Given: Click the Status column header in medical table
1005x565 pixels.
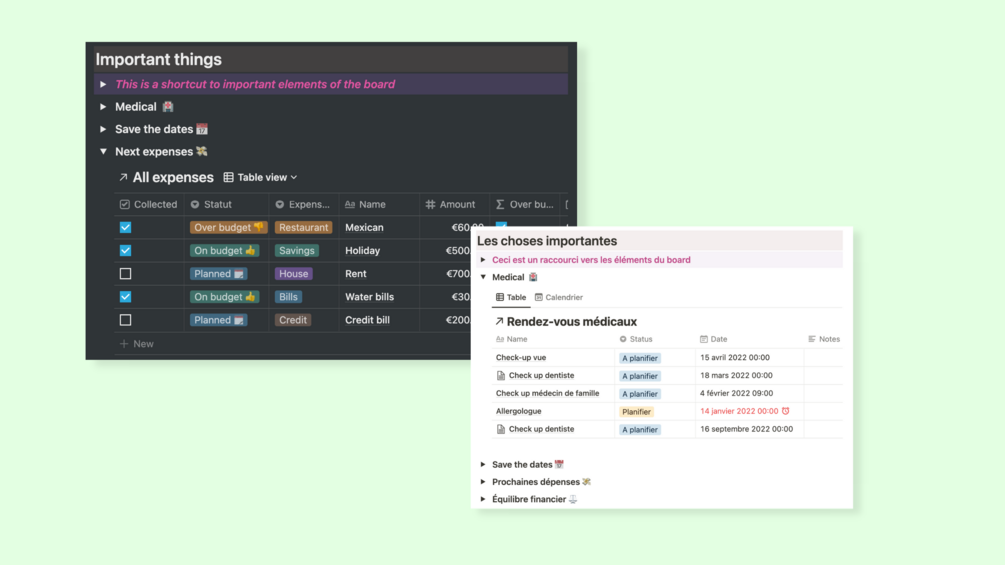Looking at the screenshot, I should (636, 340).
